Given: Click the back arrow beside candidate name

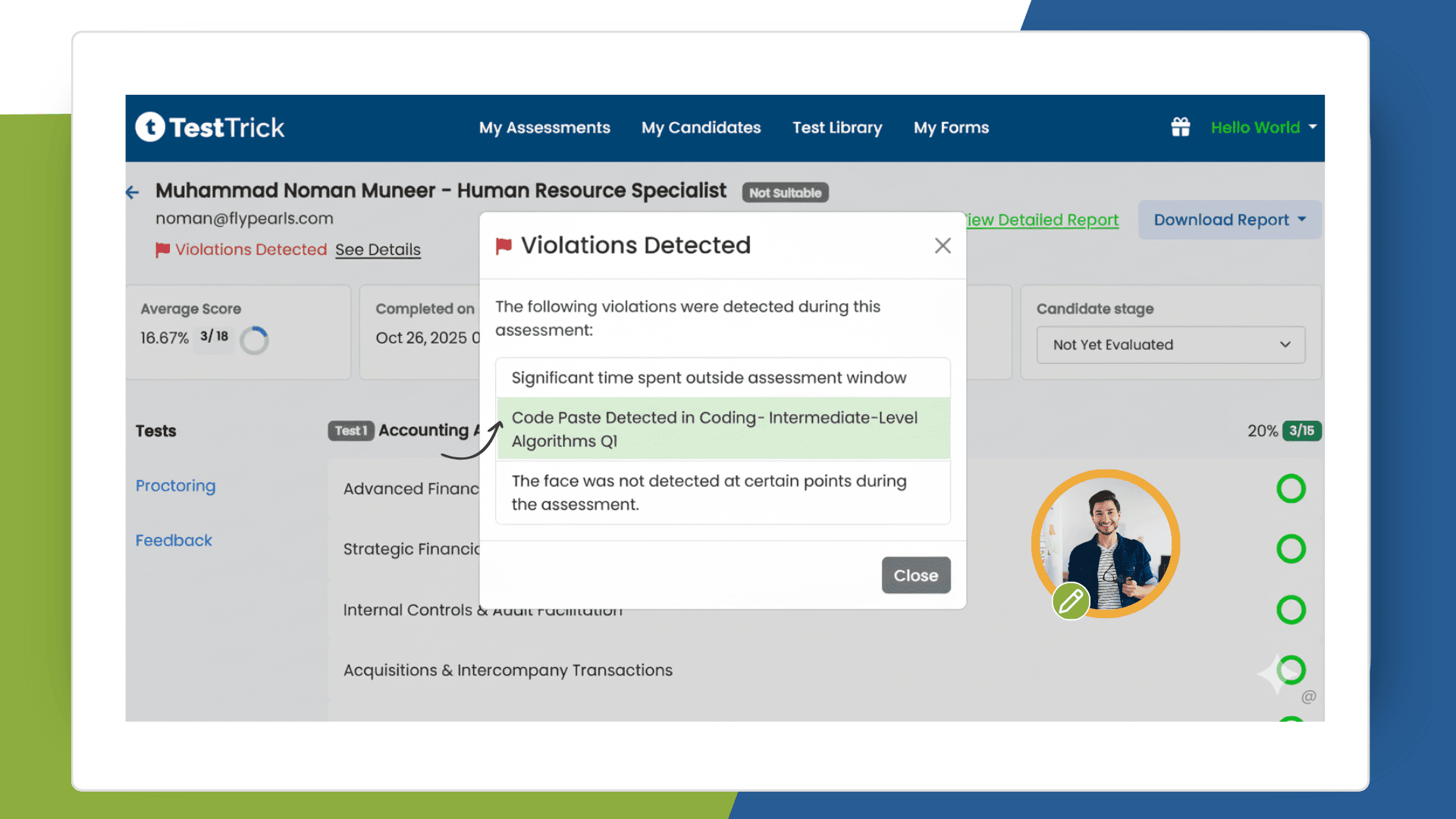Looking at the screenshot, I should 133,193.
